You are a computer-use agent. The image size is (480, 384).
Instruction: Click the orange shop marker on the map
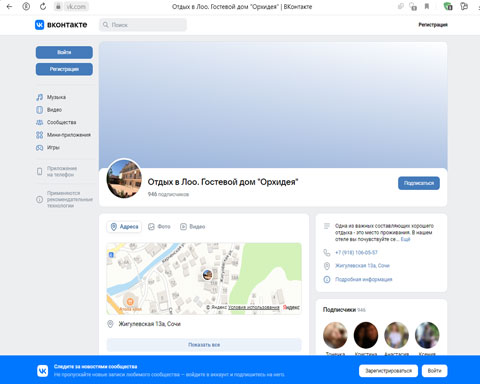point(130,302)
